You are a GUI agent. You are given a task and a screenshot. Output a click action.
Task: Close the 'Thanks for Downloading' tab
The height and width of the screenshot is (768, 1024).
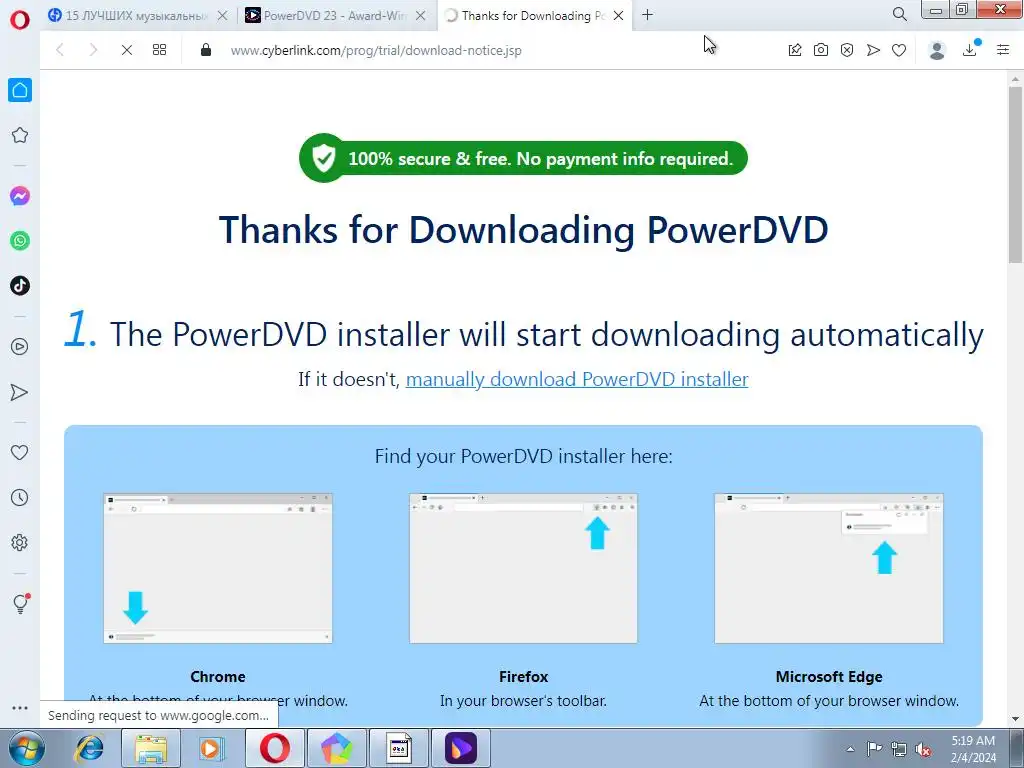[618, 15]
